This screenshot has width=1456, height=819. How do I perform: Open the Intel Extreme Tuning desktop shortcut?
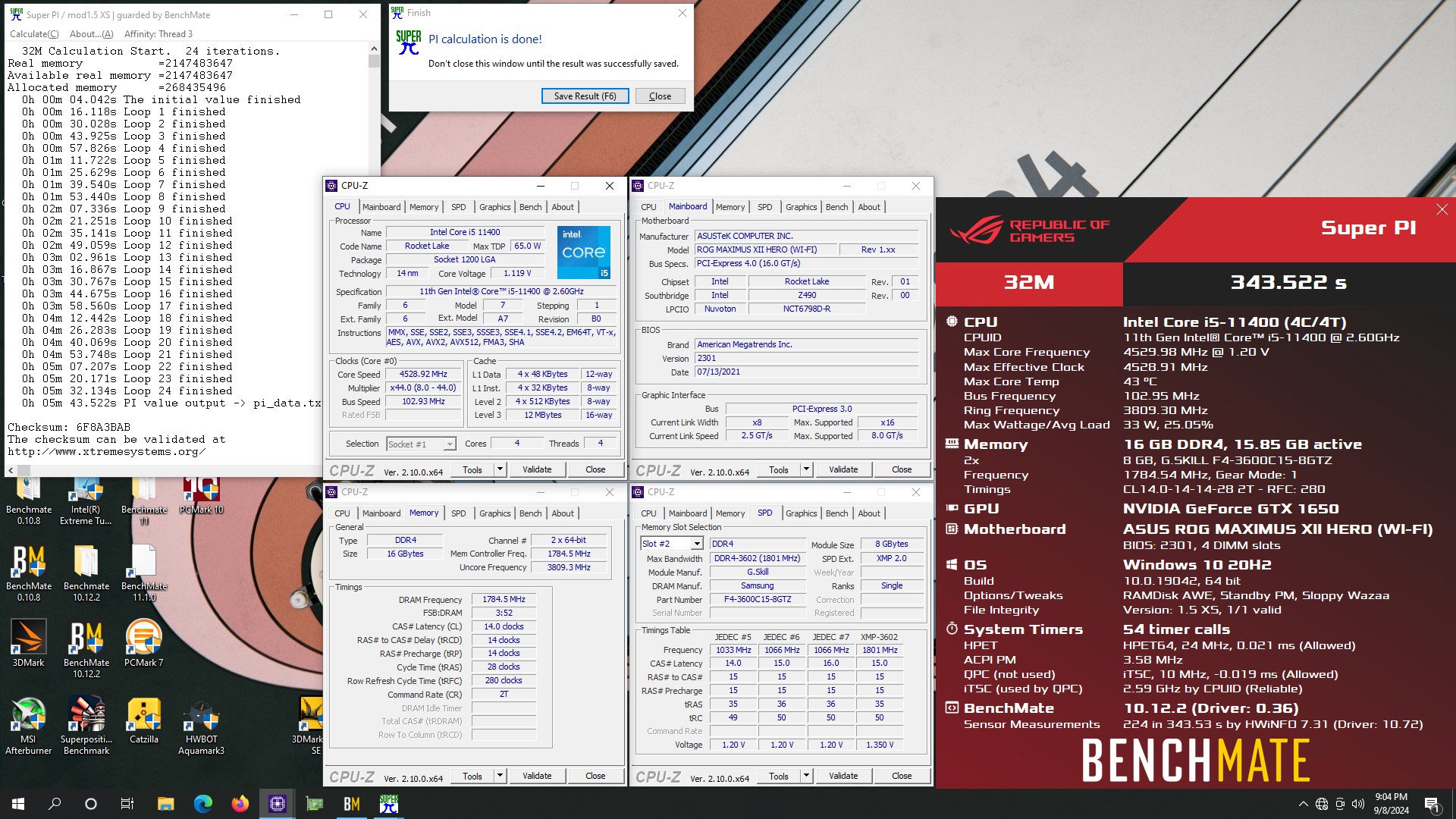pos(86,500)
